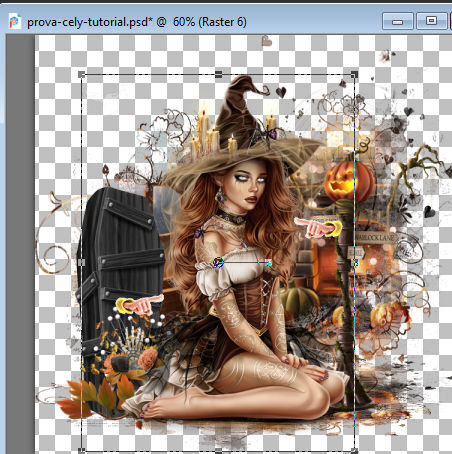
Task: Click the bottom-center handle of bounding box
Action: [219, 451]
